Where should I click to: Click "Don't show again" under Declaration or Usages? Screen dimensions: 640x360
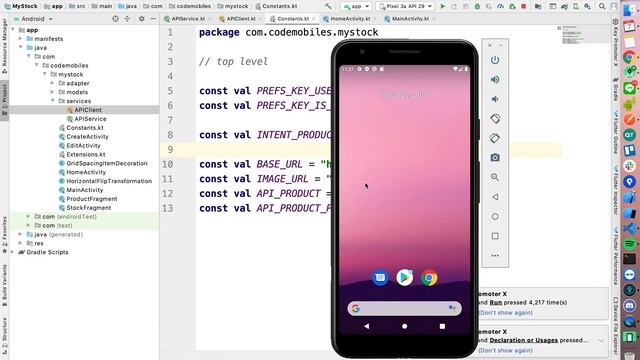pyautogui.click(x=505, y=350)
